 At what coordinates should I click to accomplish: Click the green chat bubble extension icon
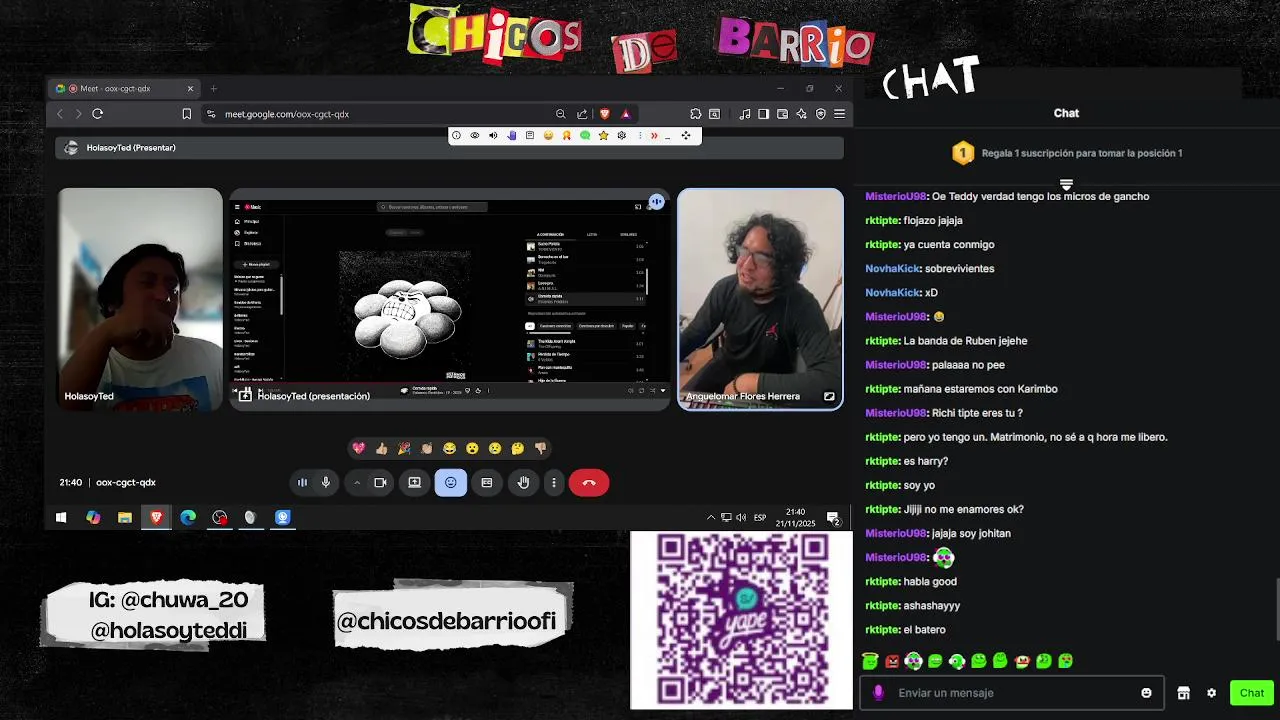(x=585, y=135)
